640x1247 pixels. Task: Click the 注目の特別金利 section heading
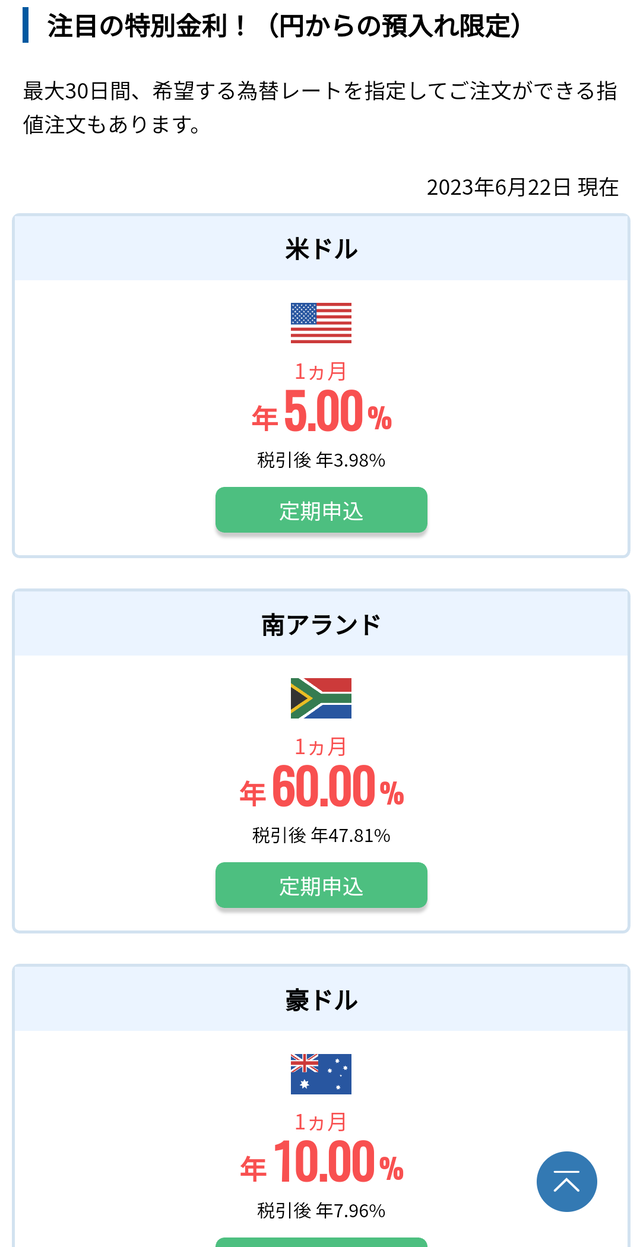284,26
